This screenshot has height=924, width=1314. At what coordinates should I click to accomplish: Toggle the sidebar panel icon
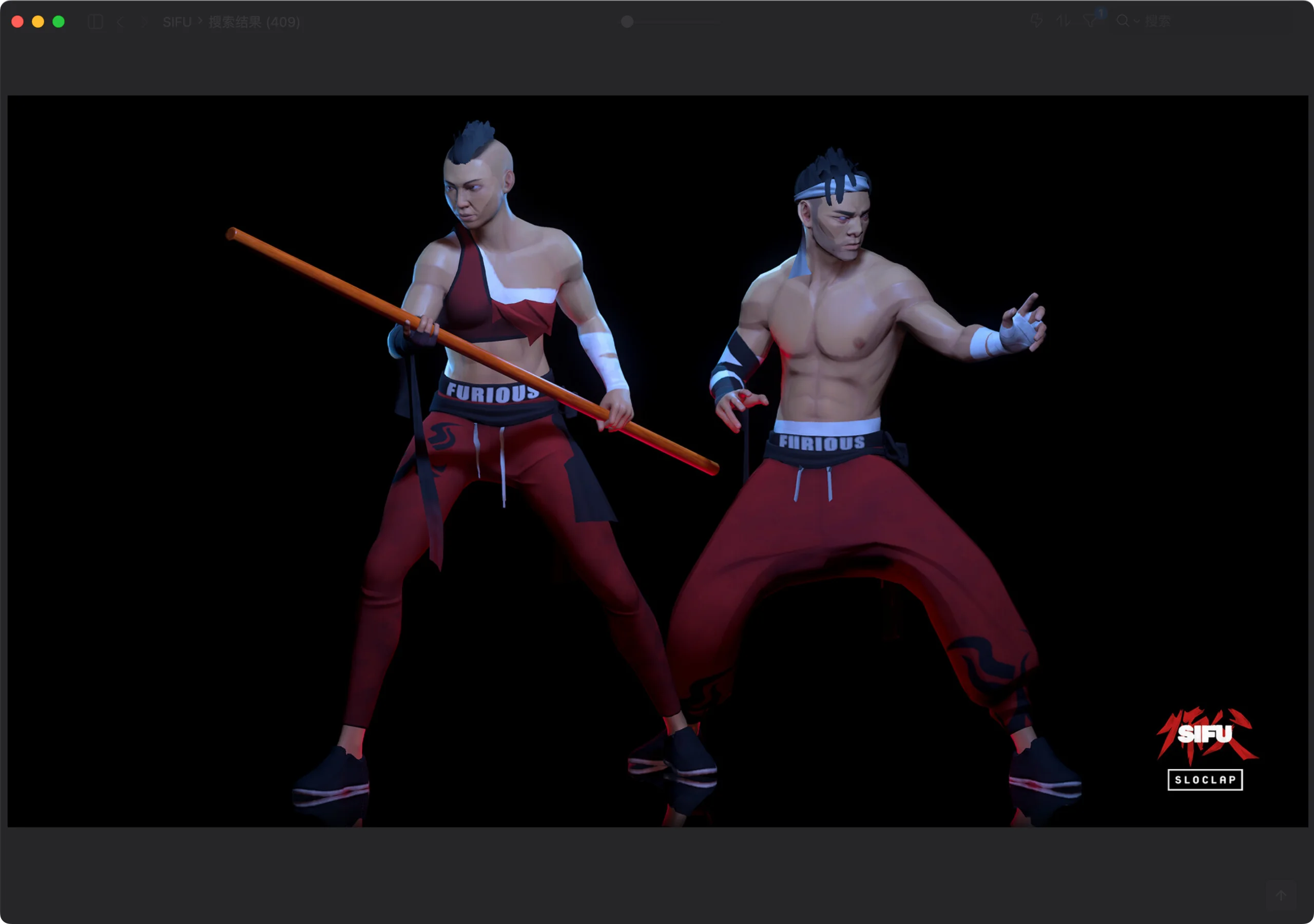(x=95, y=22)
